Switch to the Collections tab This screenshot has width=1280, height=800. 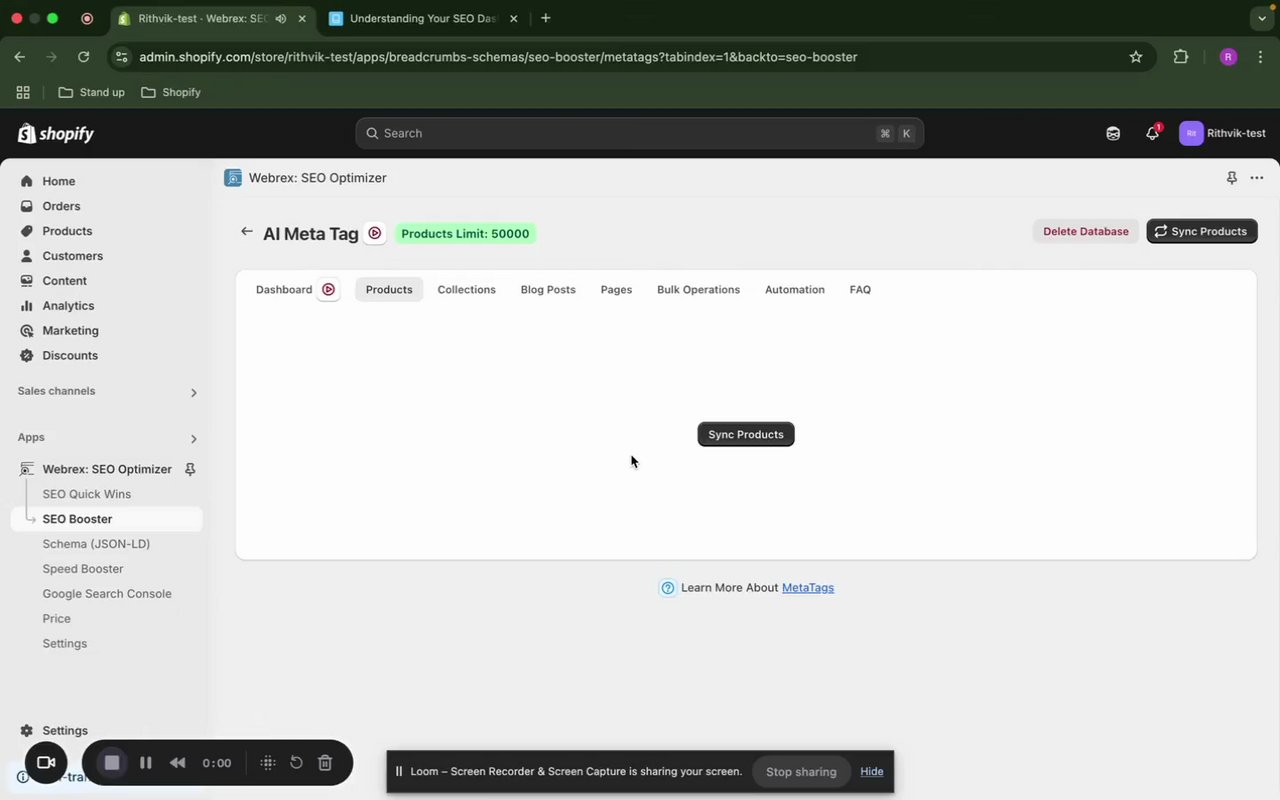coord(466,290)
